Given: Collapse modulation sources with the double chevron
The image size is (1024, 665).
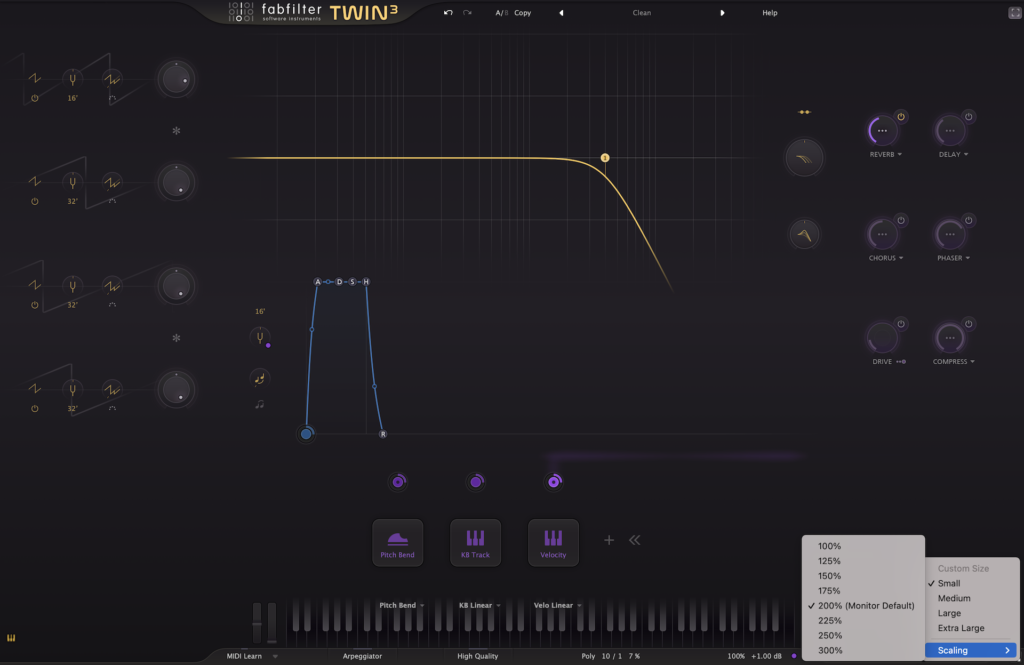Looking at the screenshot, I should tap(634, 540).
